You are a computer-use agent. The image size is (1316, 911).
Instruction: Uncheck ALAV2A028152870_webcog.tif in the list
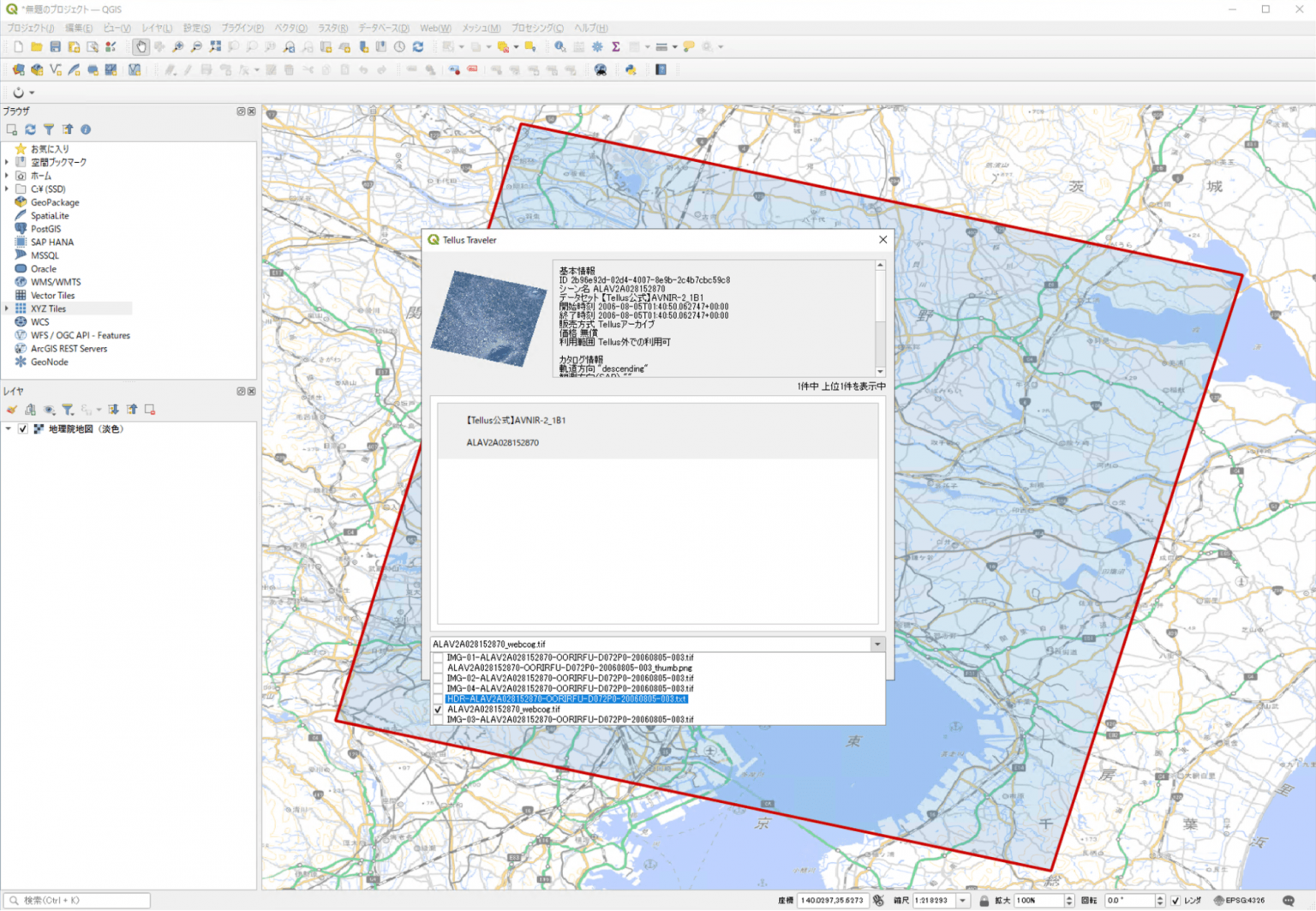pos(439,710)
